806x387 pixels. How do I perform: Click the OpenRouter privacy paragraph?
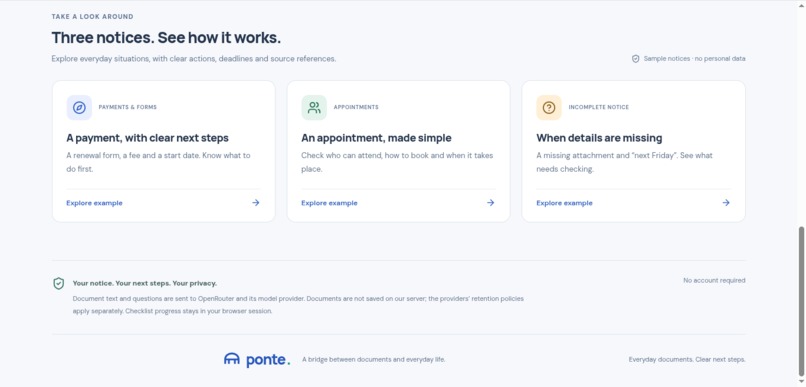(x=298, y=305)
